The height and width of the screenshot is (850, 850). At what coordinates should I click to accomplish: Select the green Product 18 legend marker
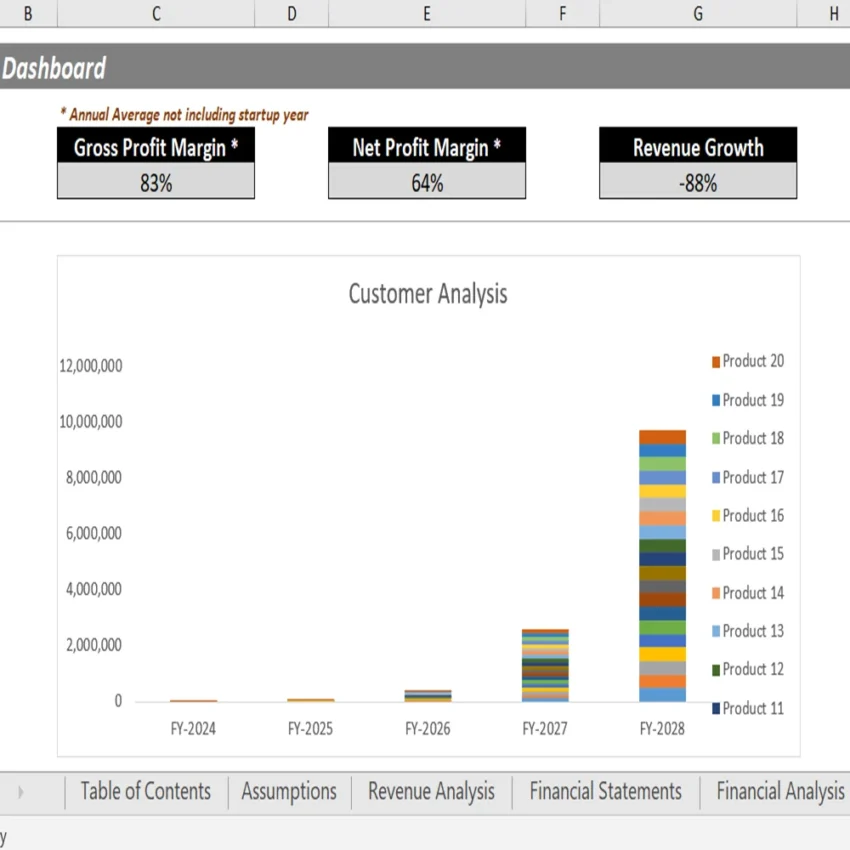click(x=712, y=438)
